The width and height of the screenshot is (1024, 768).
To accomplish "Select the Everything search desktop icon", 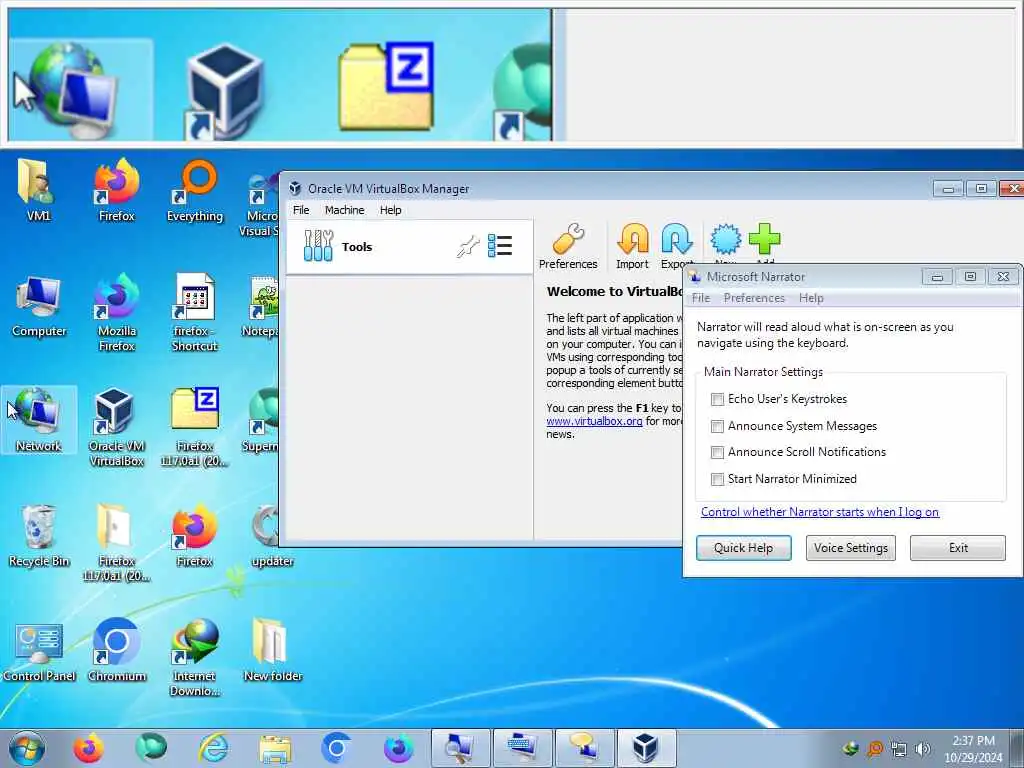I will (x=195, y=189).
